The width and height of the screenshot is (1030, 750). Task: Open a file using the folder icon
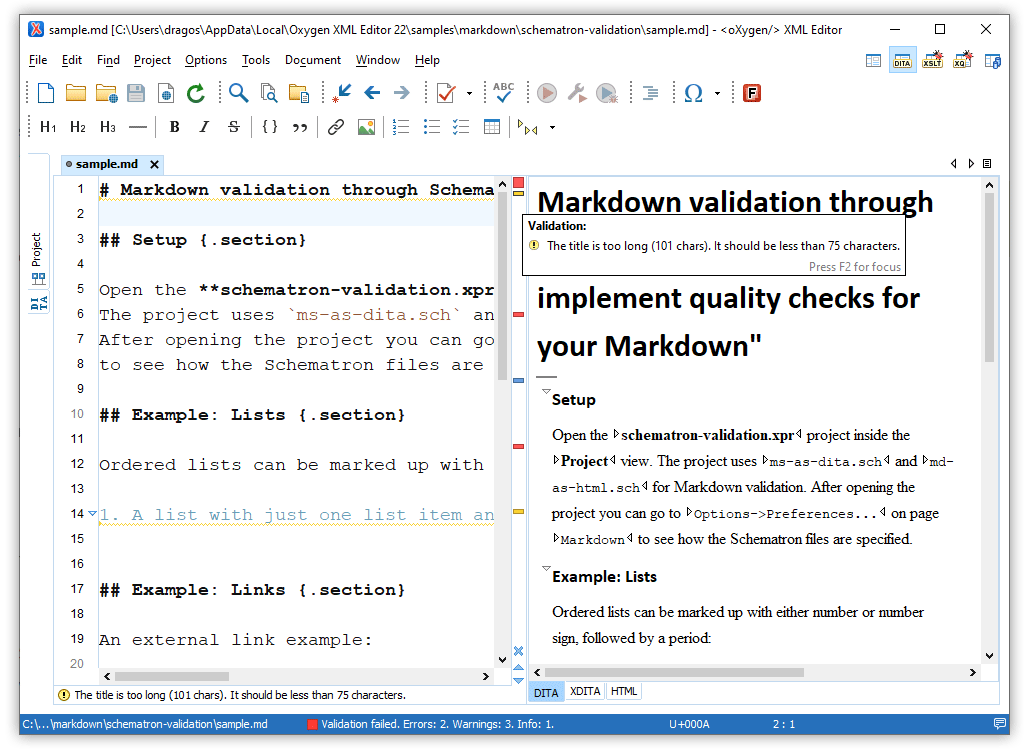pyautogui.click(x=76, y=93)
